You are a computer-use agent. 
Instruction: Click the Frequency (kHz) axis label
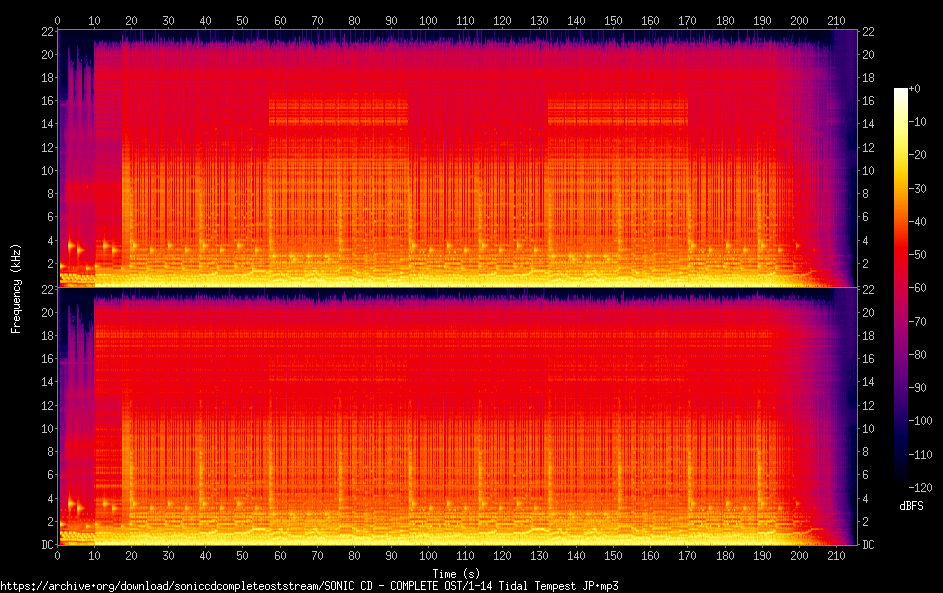click(x=16, y=288)
